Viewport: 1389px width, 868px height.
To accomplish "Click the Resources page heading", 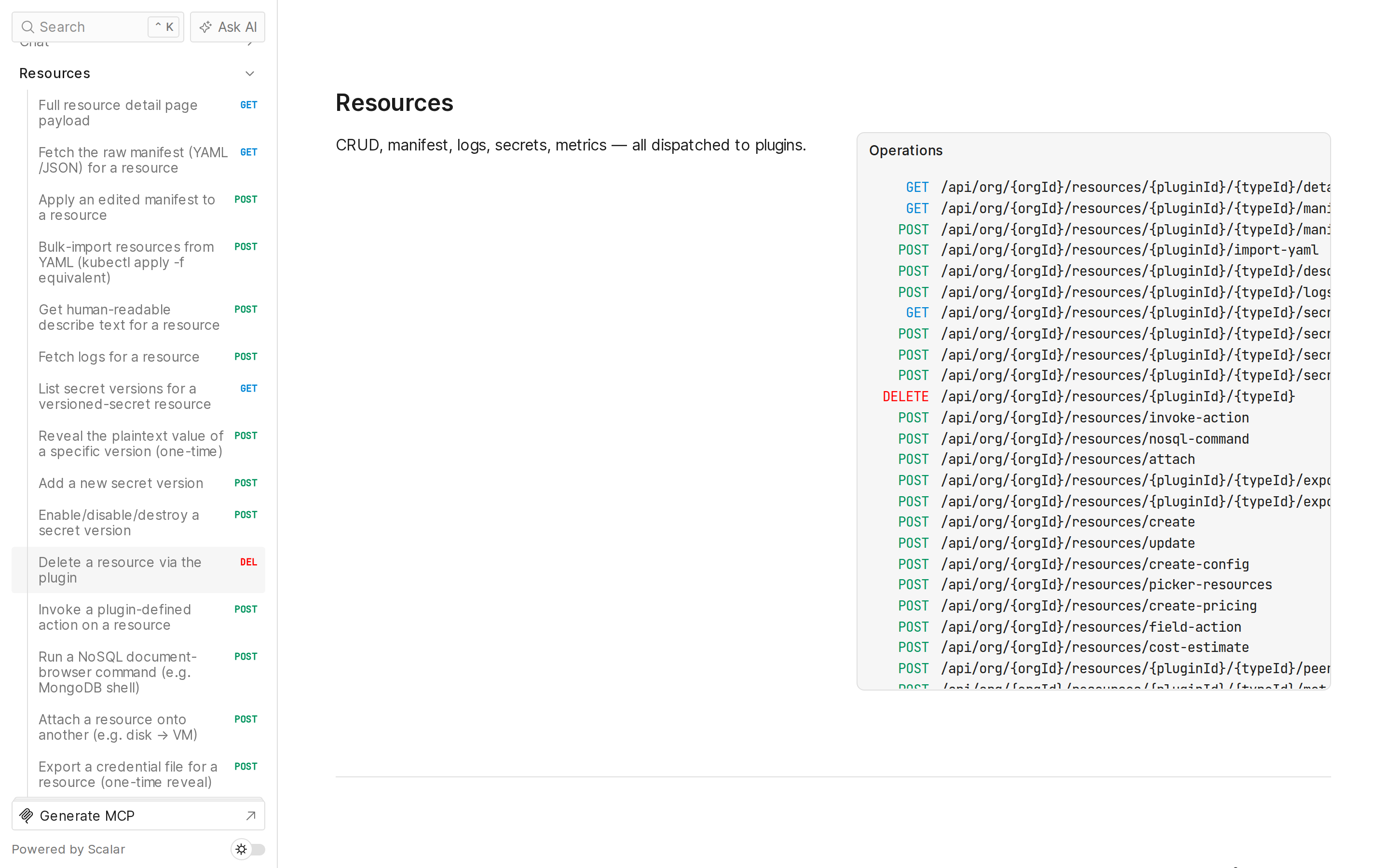I will [395, 103].
